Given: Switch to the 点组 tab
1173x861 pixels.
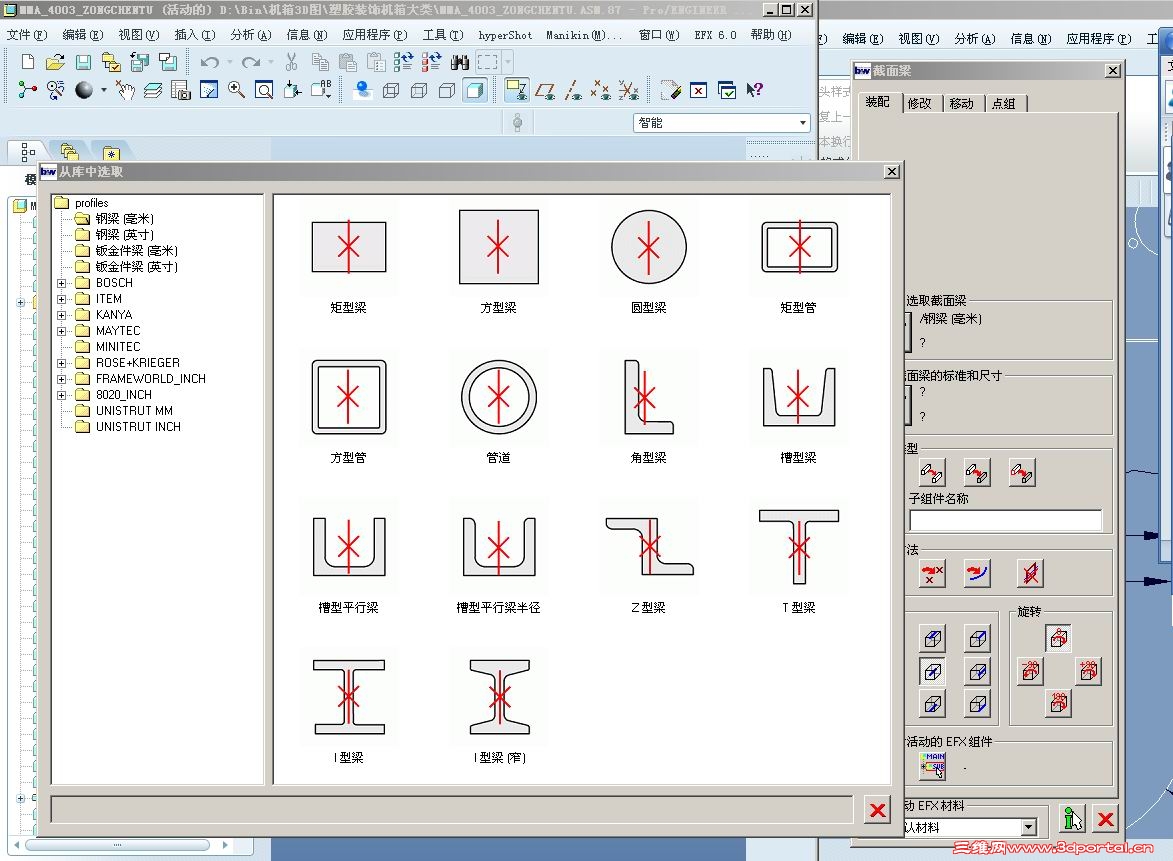Looking at the screenshot, I should pos(1004,103).
